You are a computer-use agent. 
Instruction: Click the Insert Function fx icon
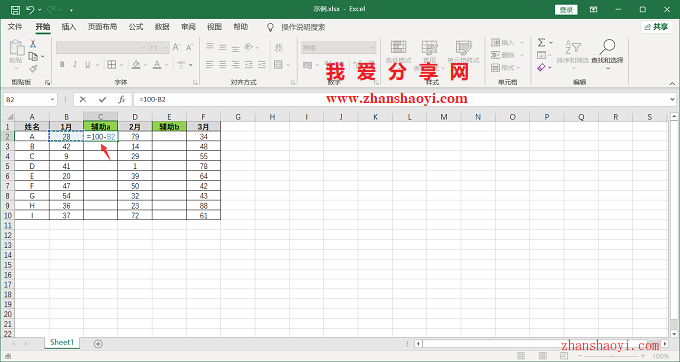tap(122, 100)
